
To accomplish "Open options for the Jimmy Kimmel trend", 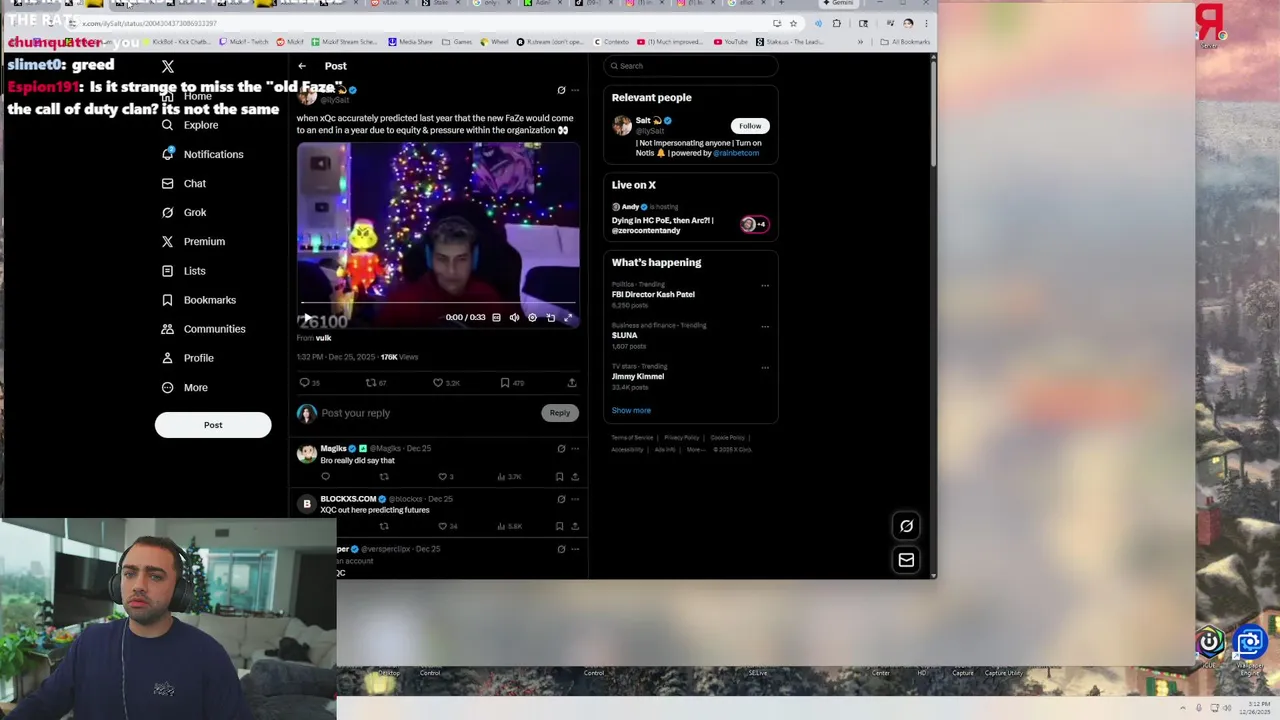I will (x=765, y=368).
